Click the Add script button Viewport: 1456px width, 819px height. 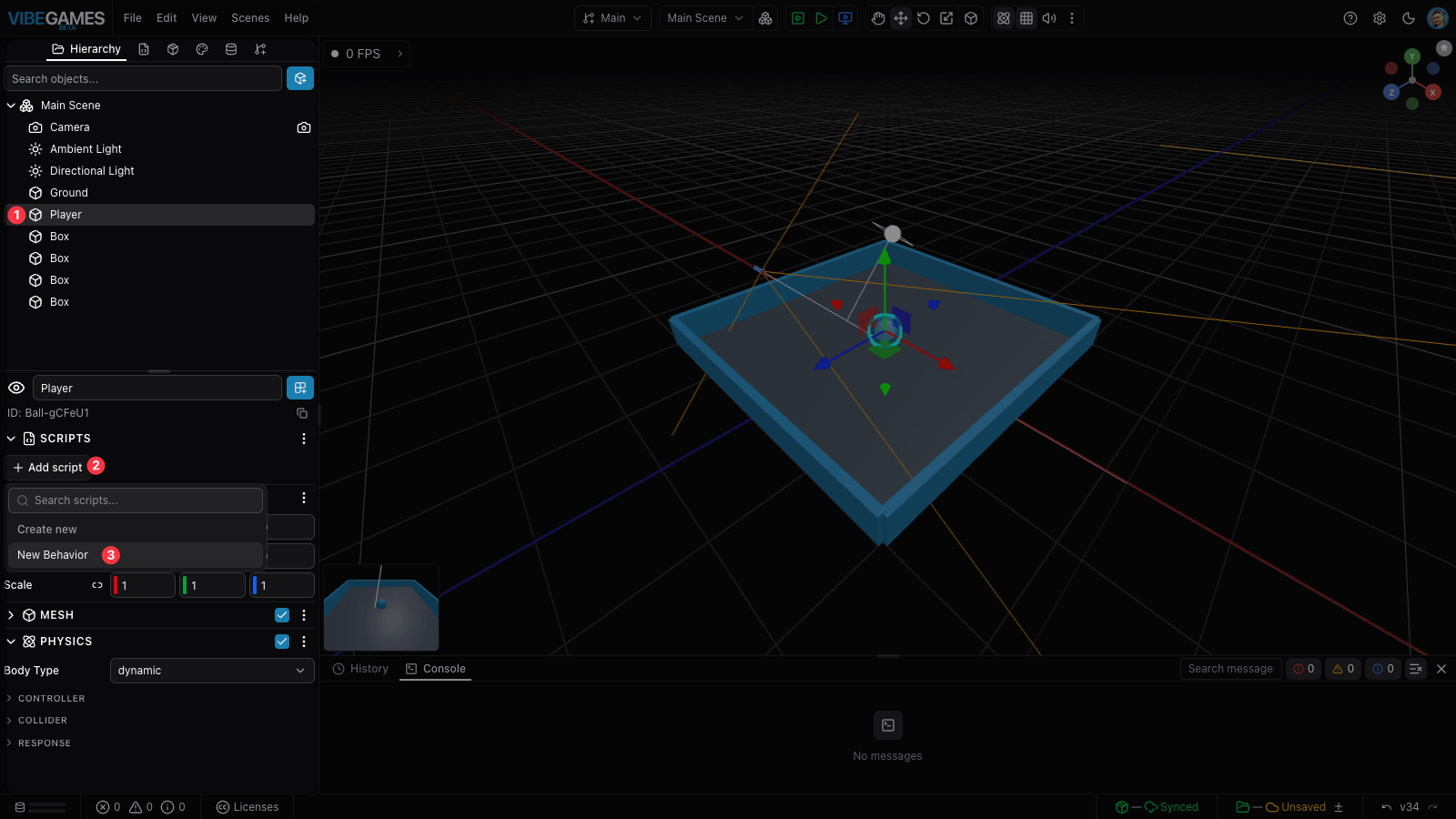47,468
